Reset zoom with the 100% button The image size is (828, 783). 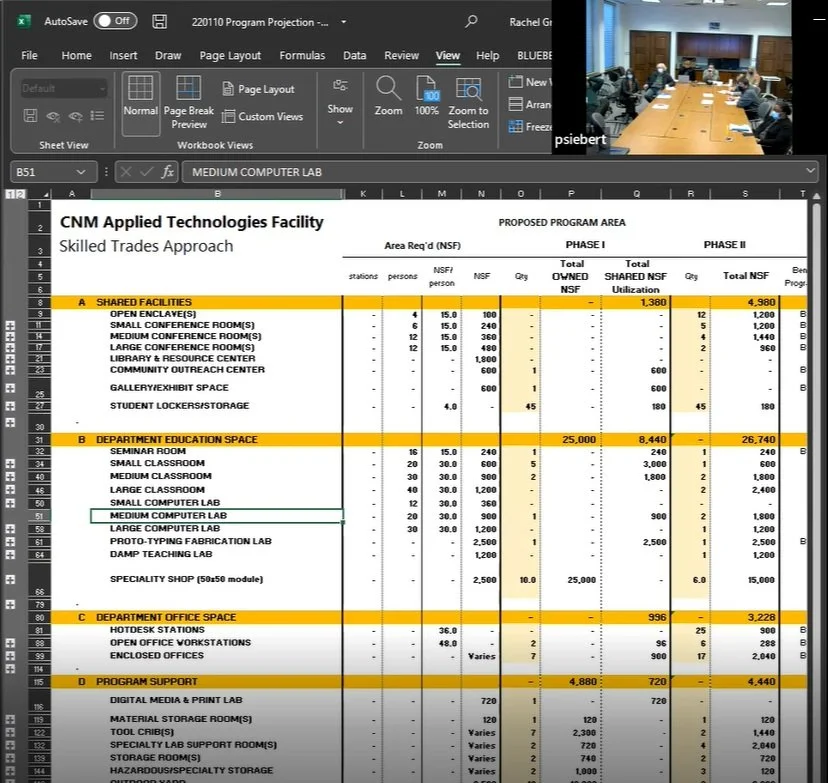[x=427, y=96]
